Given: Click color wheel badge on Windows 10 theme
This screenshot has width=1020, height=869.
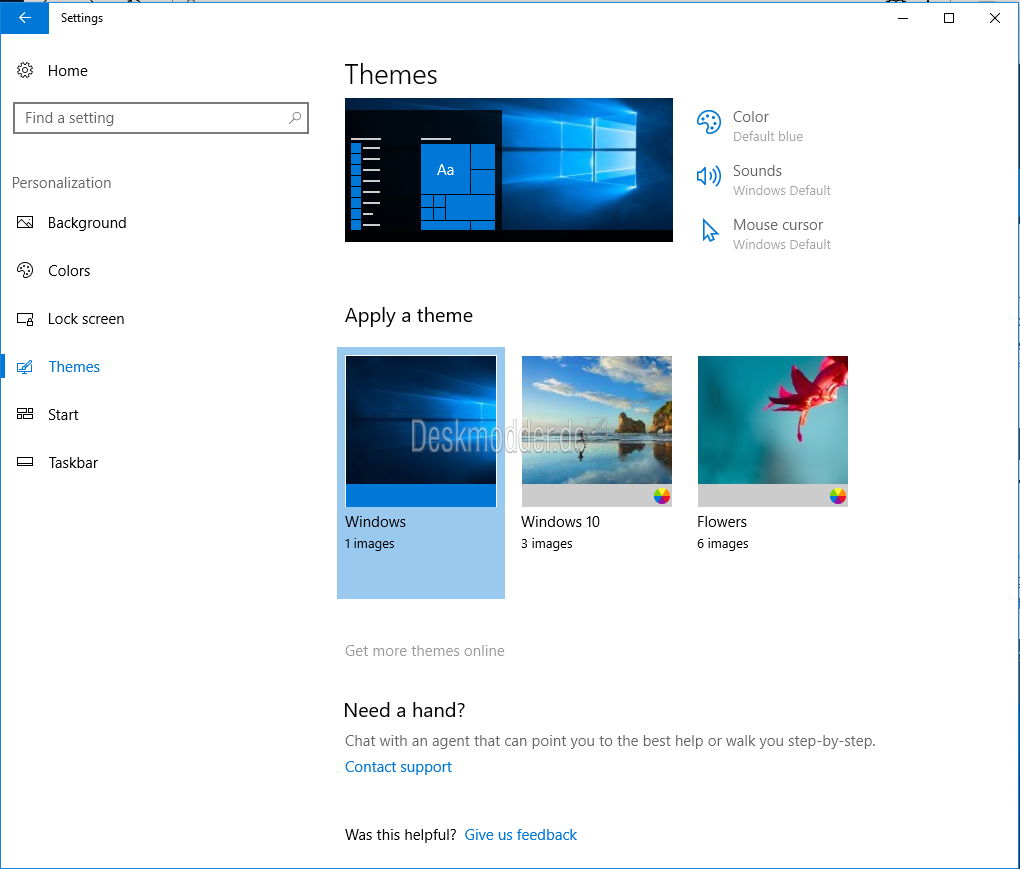Looking at the screenshot, I should (x=662, y=496).
